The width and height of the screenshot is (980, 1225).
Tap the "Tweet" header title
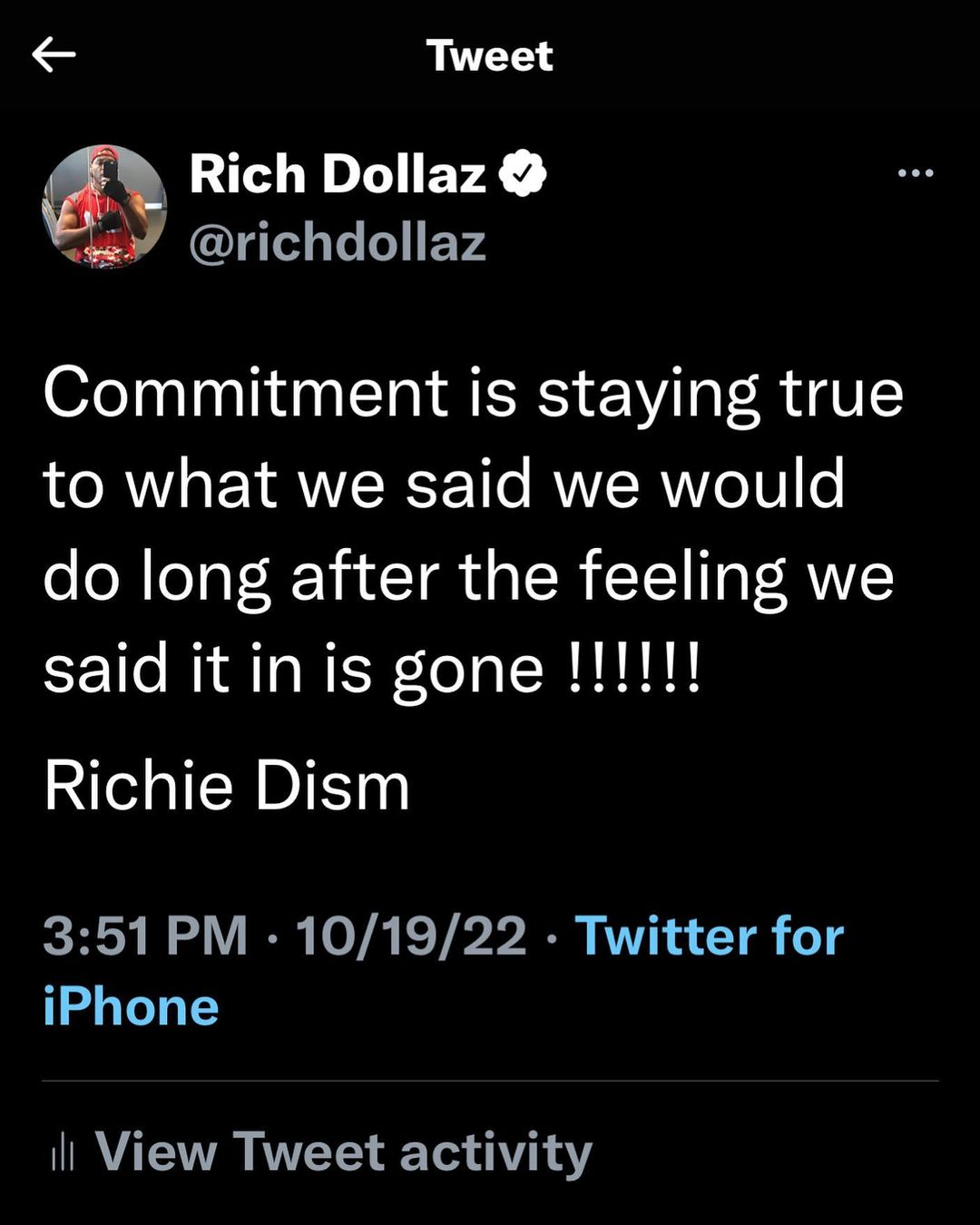point(489,56)
